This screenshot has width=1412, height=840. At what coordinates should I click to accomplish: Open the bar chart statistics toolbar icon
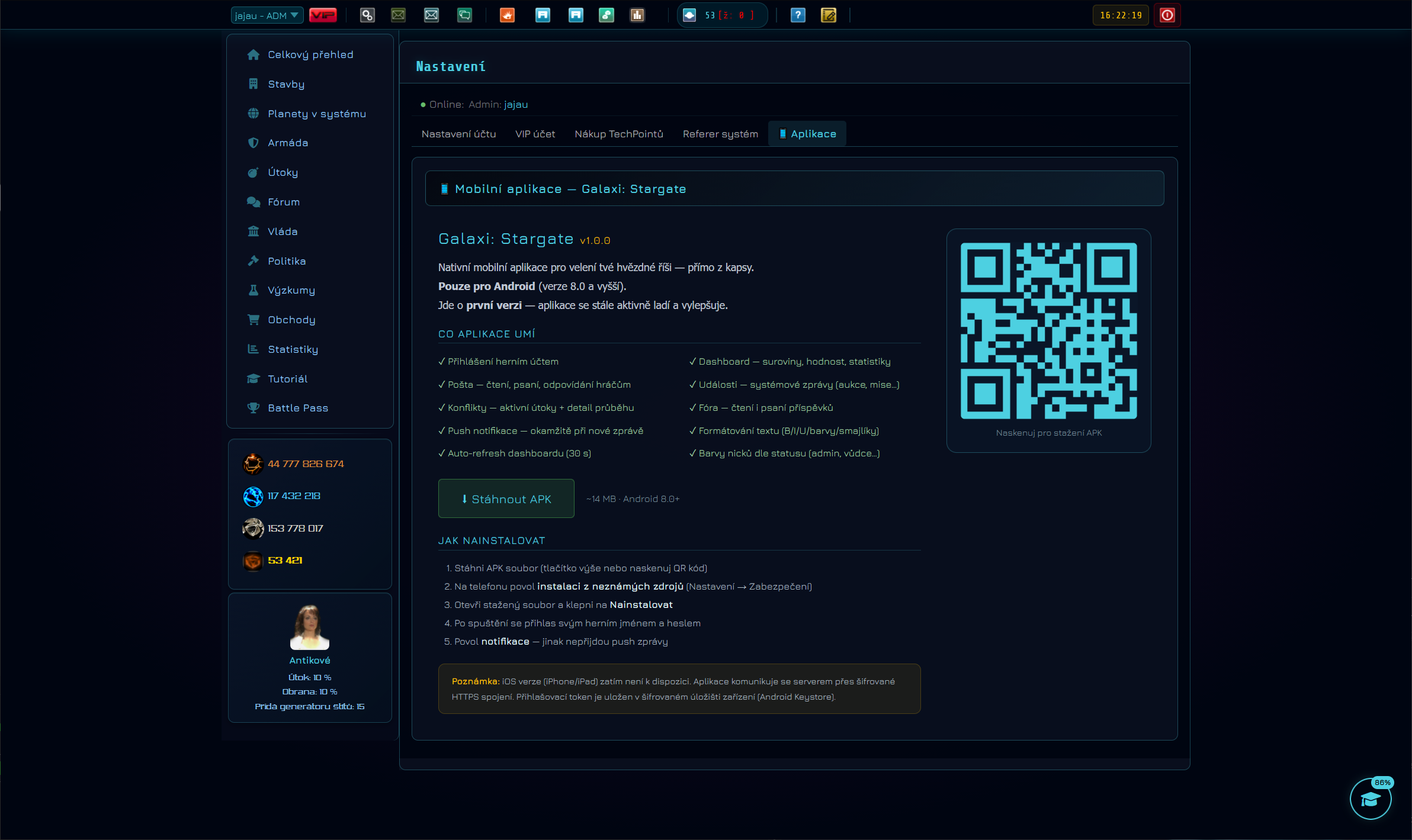(x=637, y=15)
